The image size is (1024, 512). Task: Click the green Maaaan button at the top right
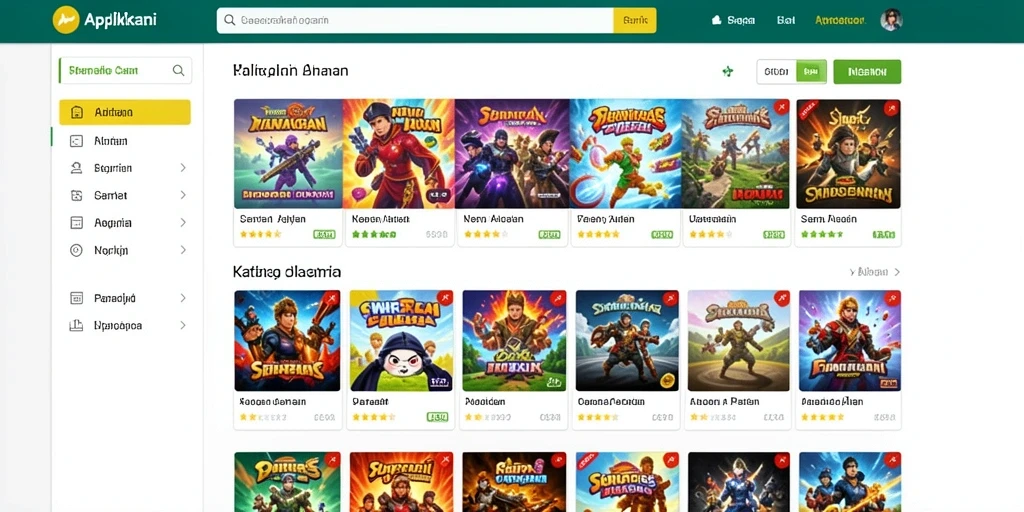867,72
